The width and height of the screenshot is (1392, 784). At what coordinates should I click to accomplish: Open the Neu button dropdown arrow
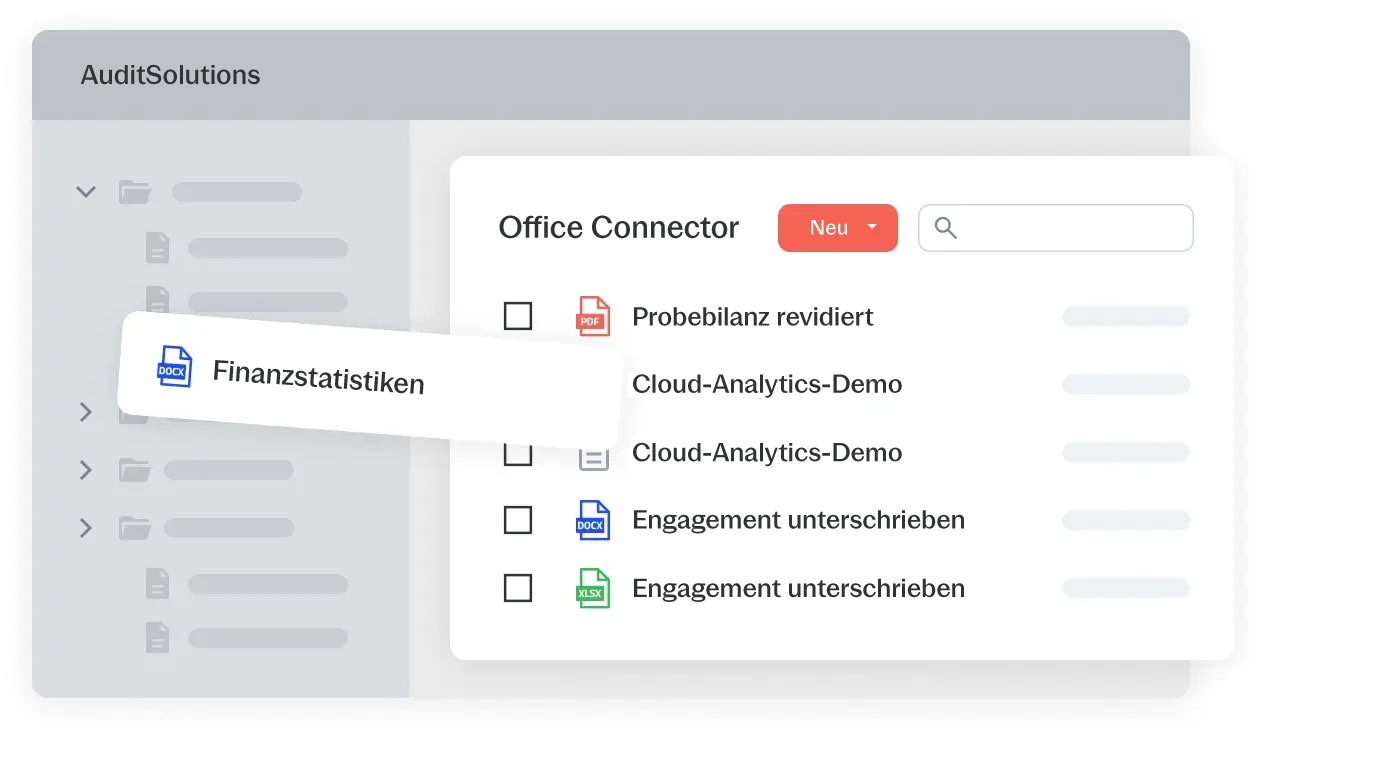[872, 228]
